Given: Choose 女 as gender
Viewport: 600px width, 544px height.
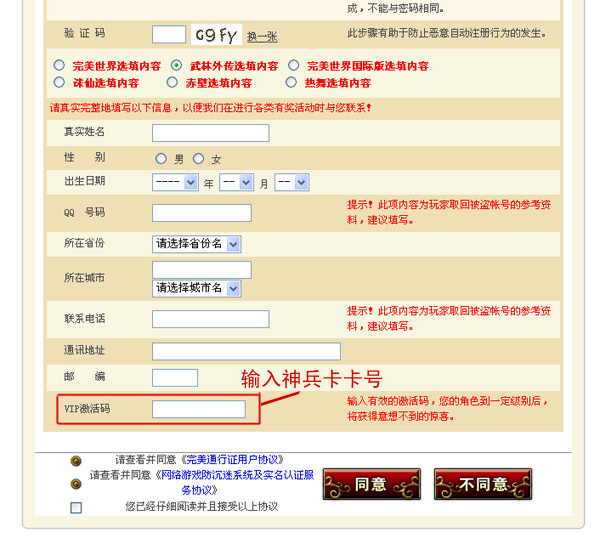Looking at the screenshot, I should point(198,159).
